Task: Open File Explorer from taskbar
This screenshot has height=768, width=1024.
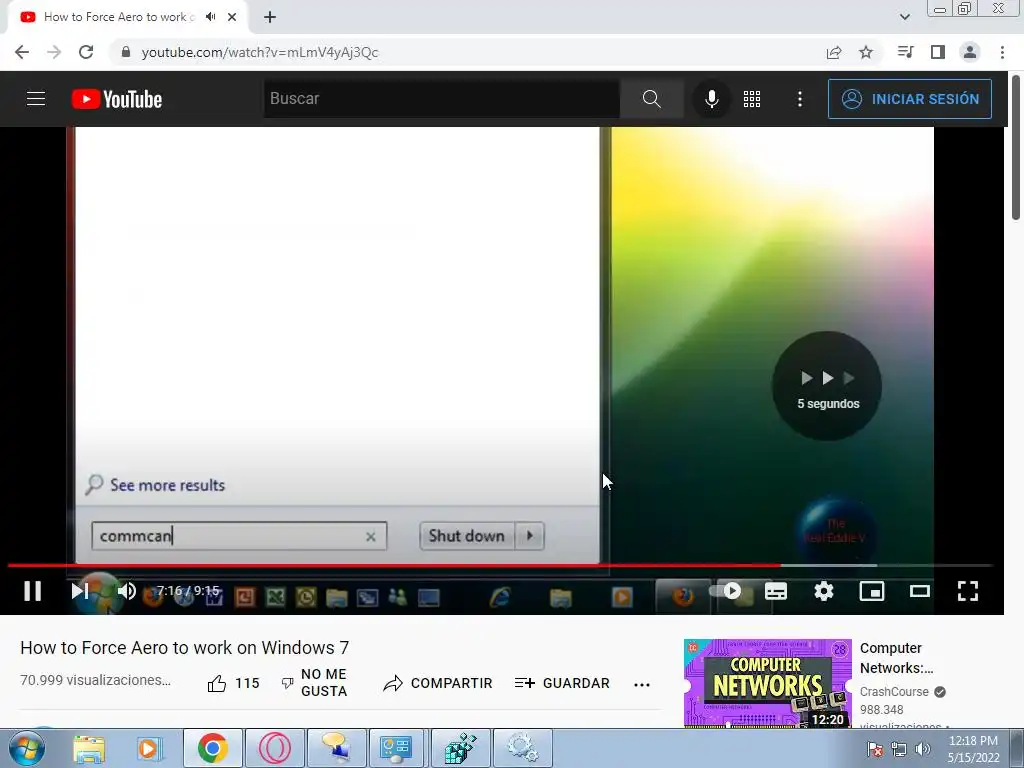Action: tap(89, 748)
